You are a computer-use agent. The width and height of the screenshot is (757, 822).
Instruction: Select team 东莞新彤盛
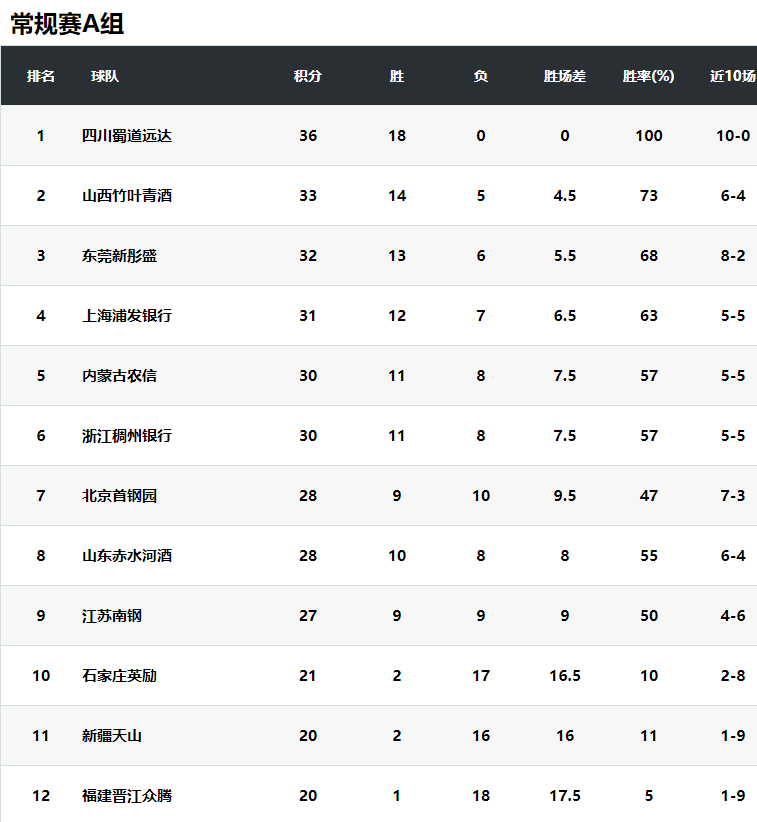click(120, 256)
